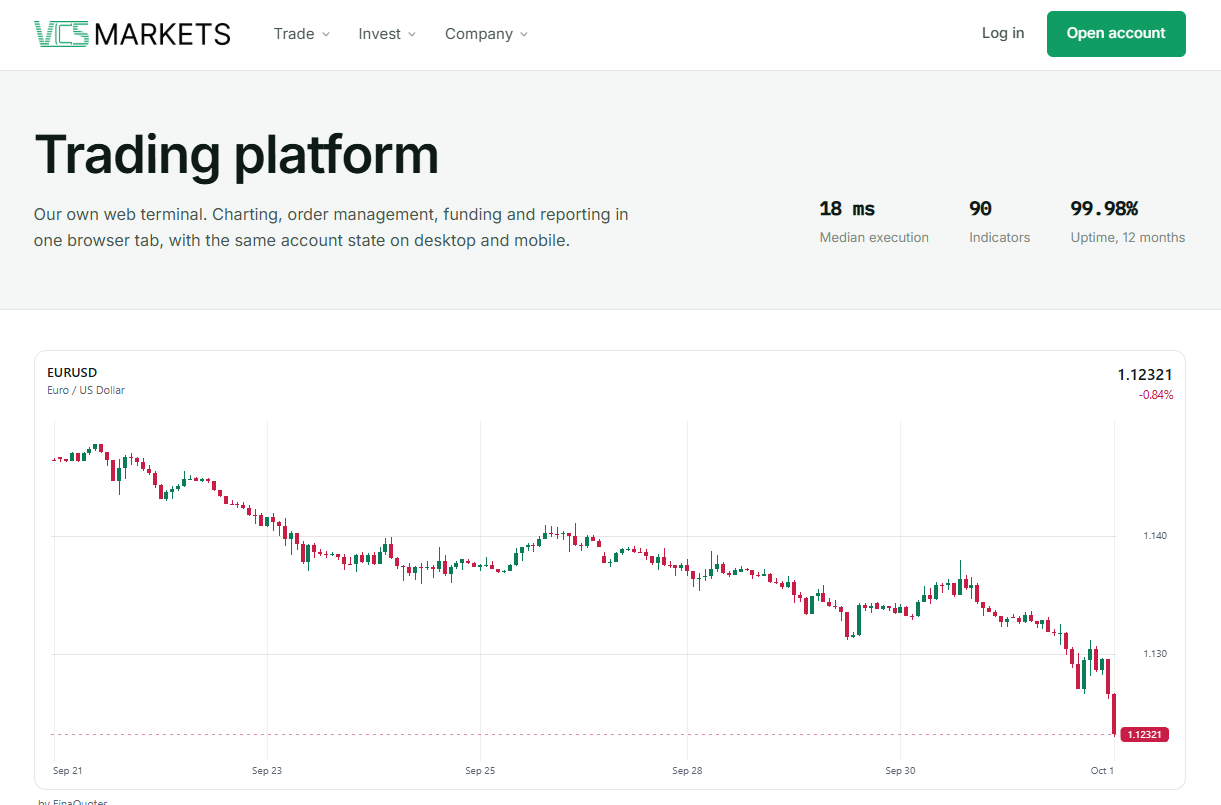Click the Median execution label

[x=874, y=238]
